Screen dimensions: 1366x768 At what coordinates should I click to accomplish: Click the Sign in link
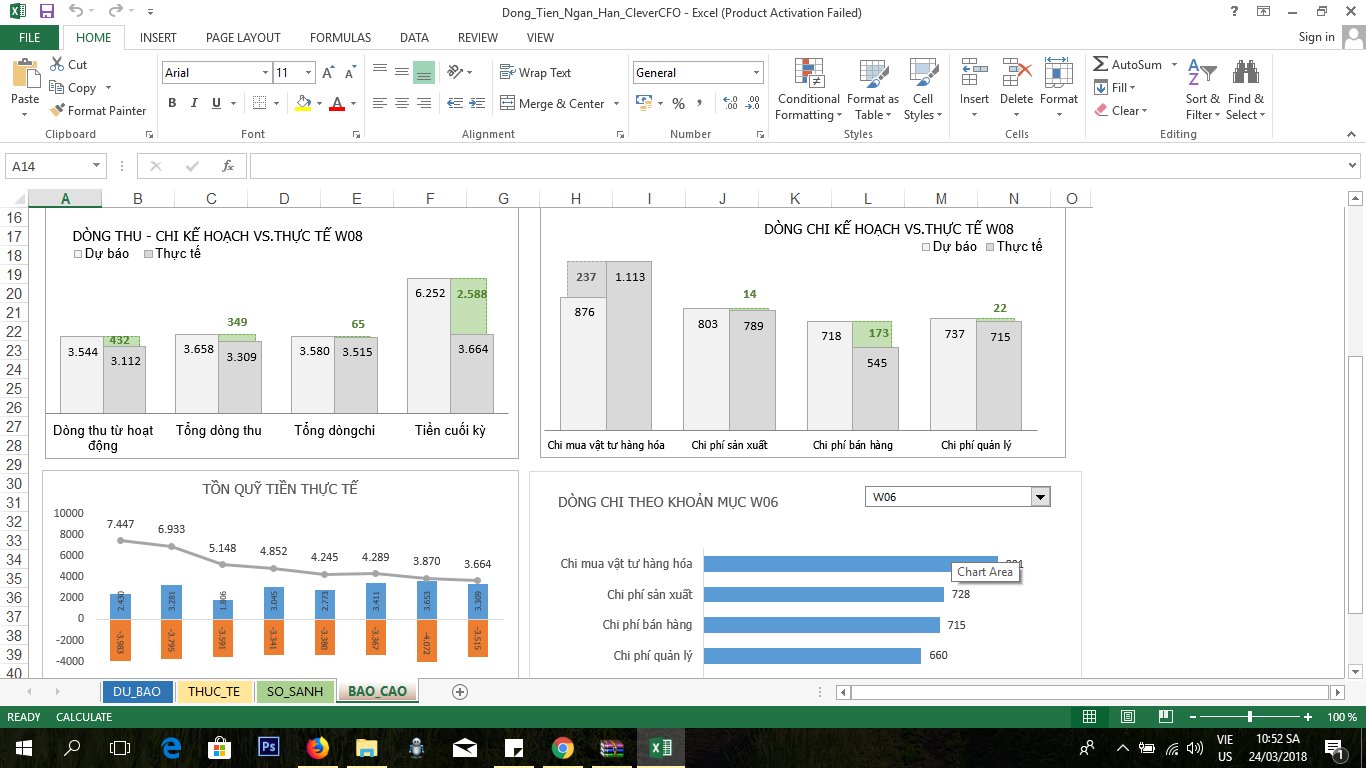pyautogui.click(x=1316, y=37)
